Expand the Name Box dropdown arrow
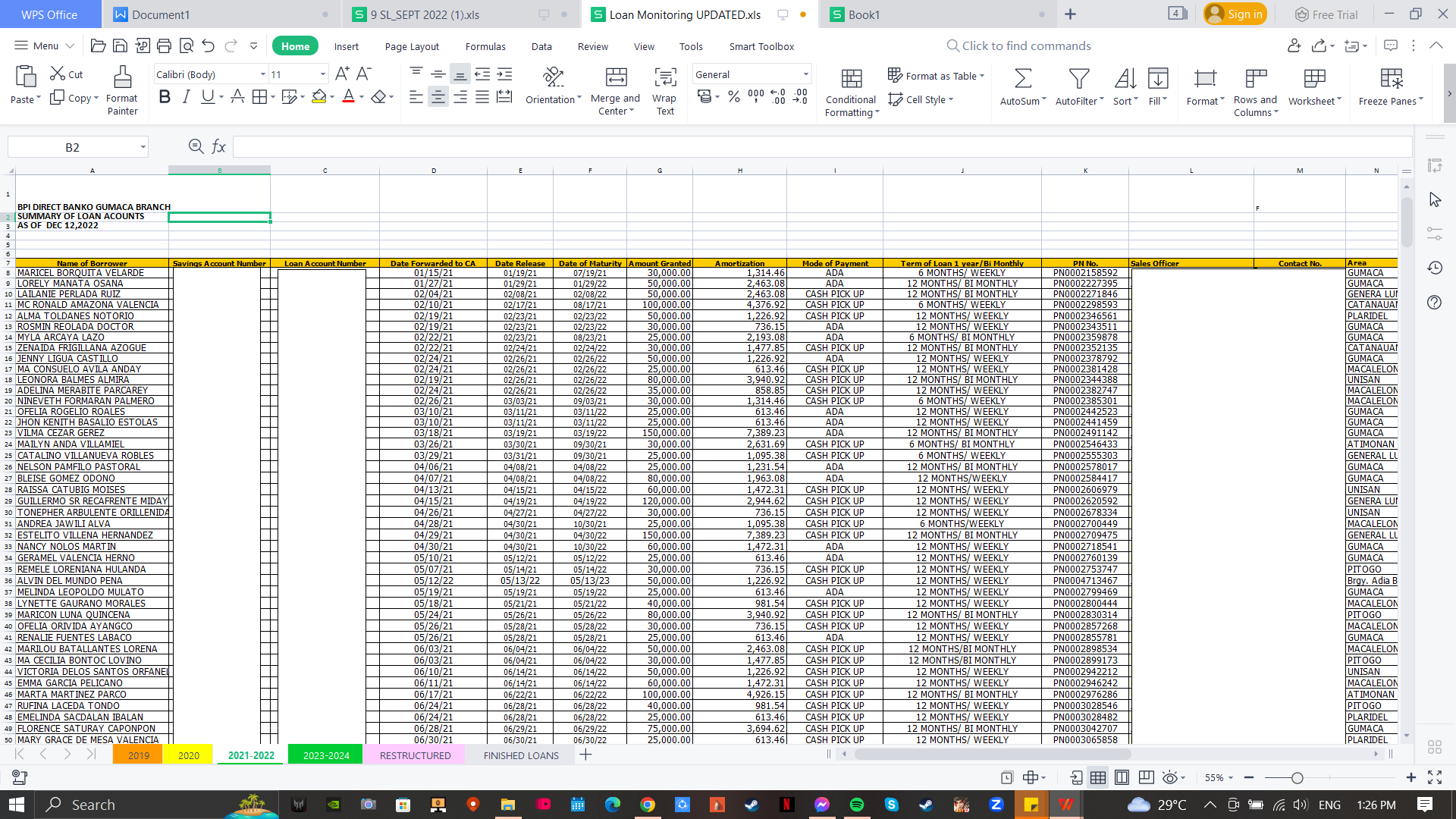1456x819 pixels. 143,147
